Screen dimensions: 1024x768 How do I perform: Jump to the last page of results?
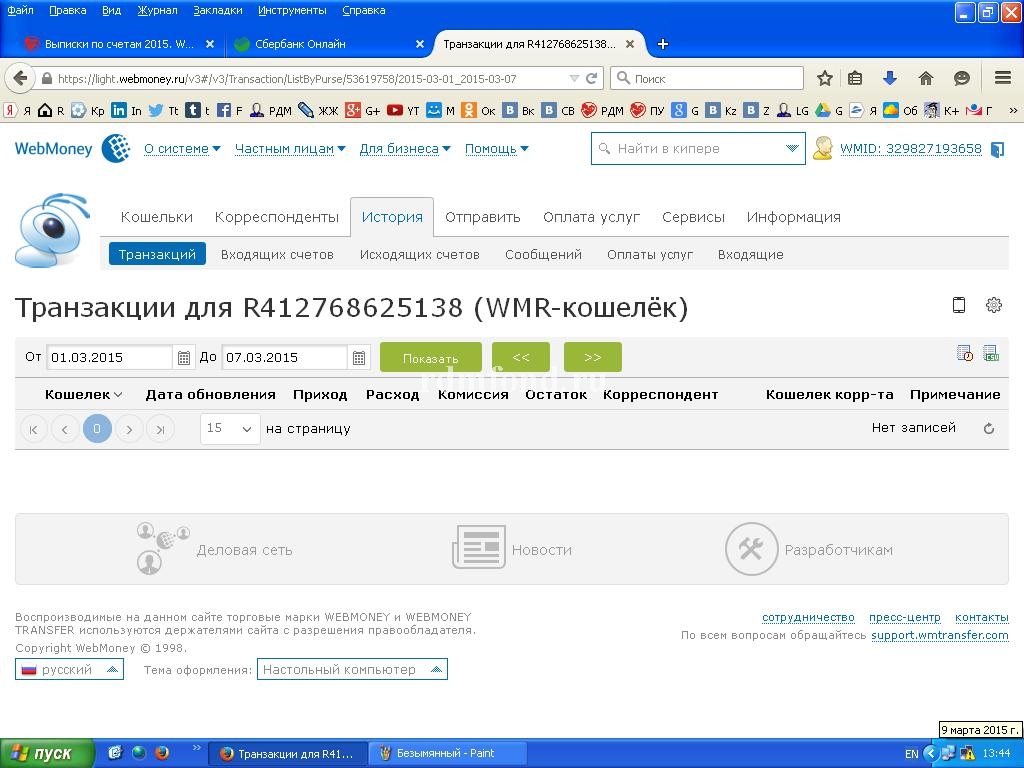point(161,429)
